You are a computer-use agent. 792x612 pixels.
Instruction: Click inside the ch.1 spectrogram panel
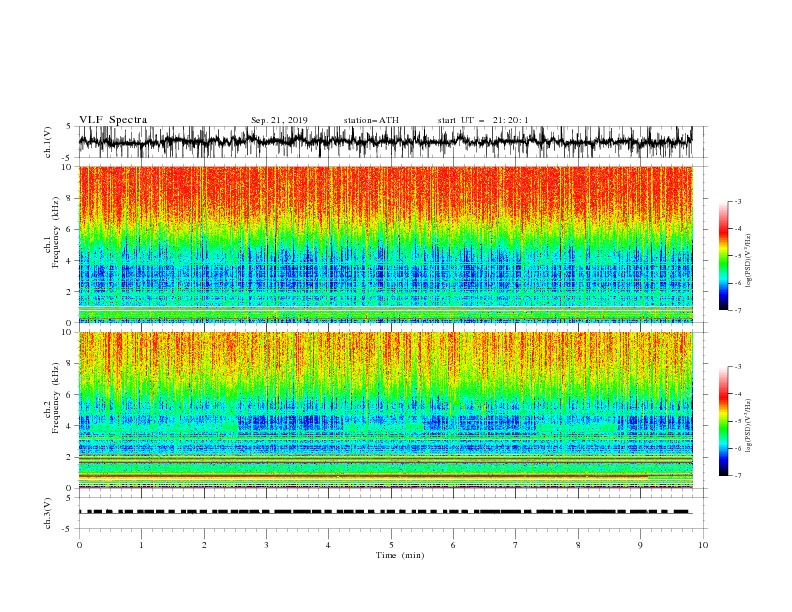(385, 244)
